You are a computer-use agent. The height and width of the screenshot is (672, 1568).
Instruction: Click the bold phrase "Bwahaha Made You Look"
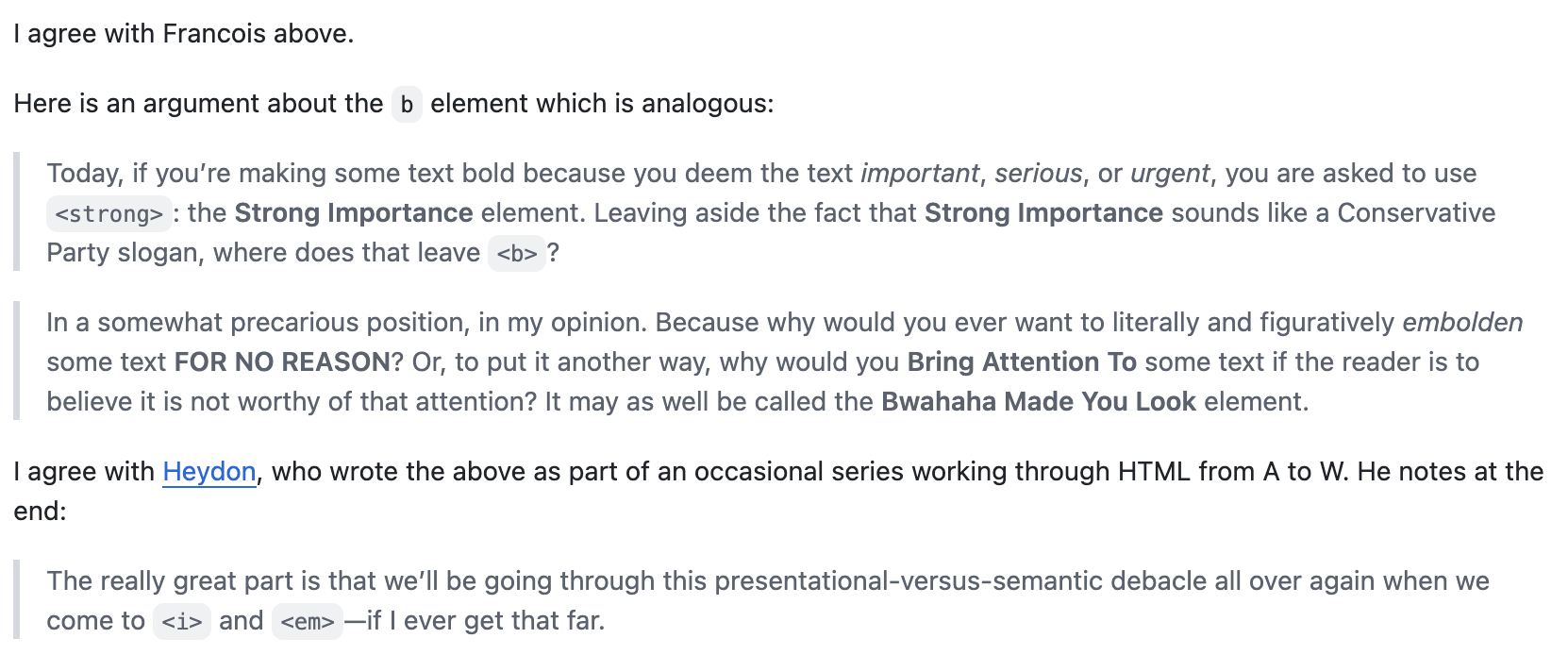(x=1038, y=402)
